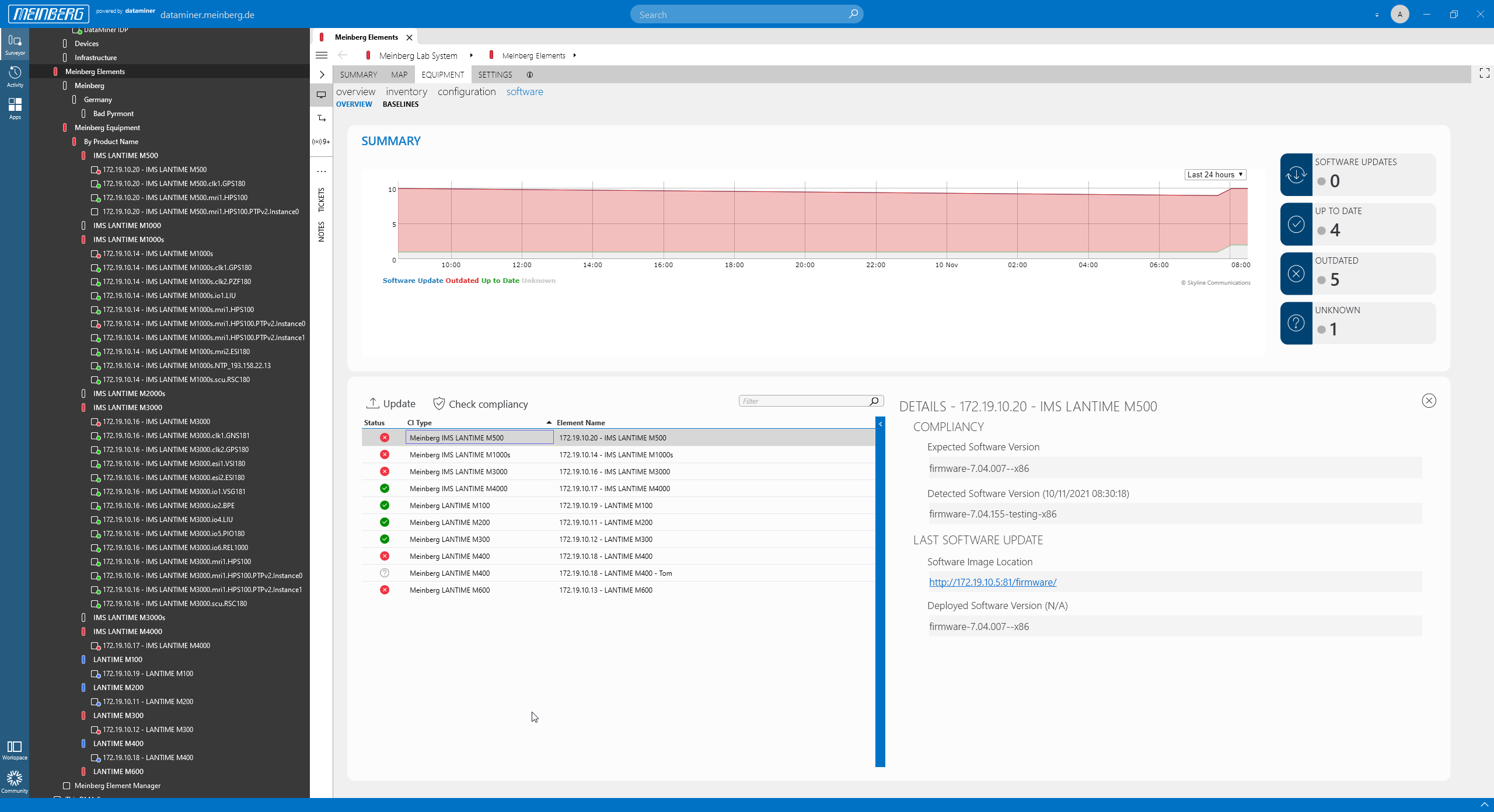Open the hamburger menu beside breadcrumbs
The width and height of the screenshot is (1494, 812).
(x=322, y=55)
